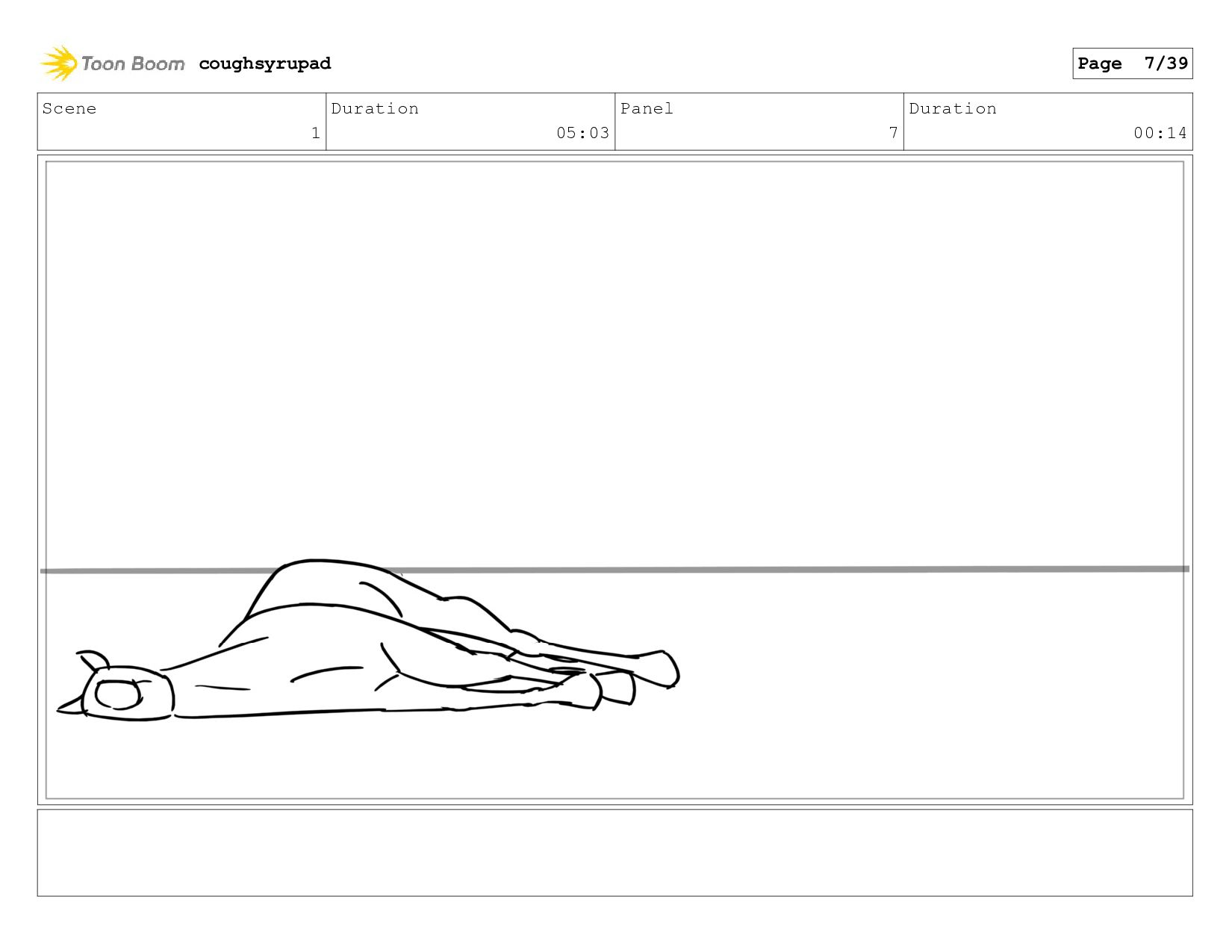The height and width of the screenshot is (952, 1232).
Task: Click the Toon Boom logo icon
Action: pyautogui.click(x=58, y=63)
